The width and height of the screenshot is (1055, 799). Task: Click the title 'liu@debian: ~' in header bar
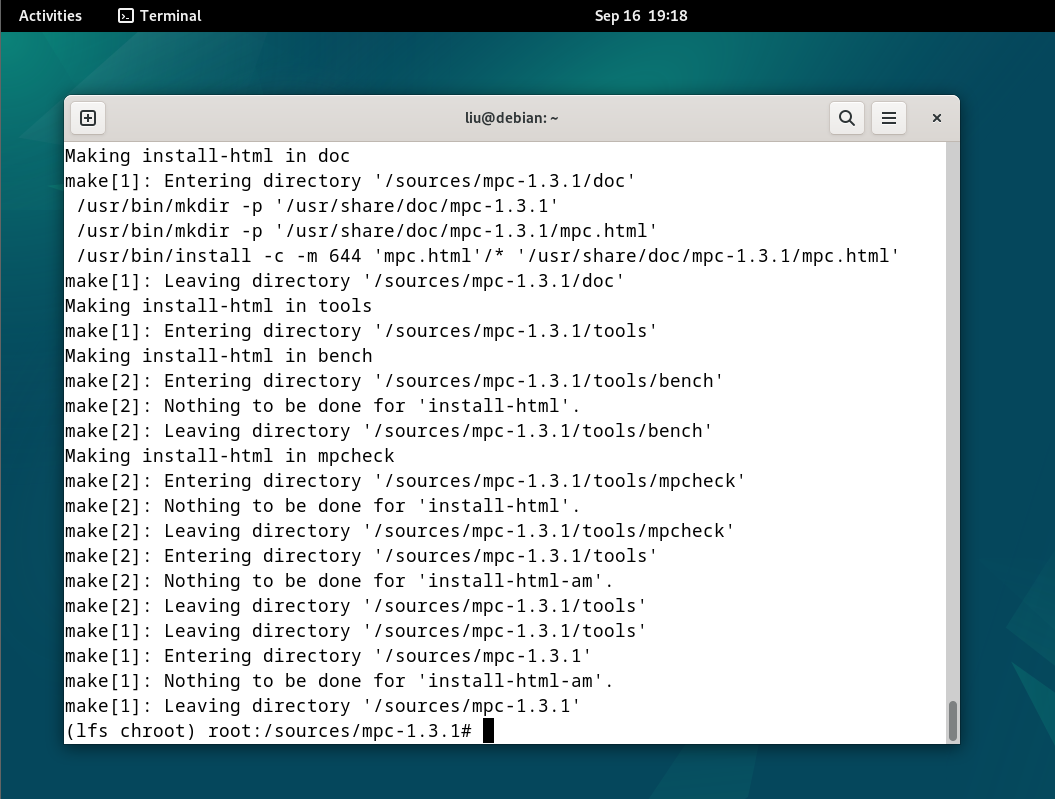pos(511,118)
